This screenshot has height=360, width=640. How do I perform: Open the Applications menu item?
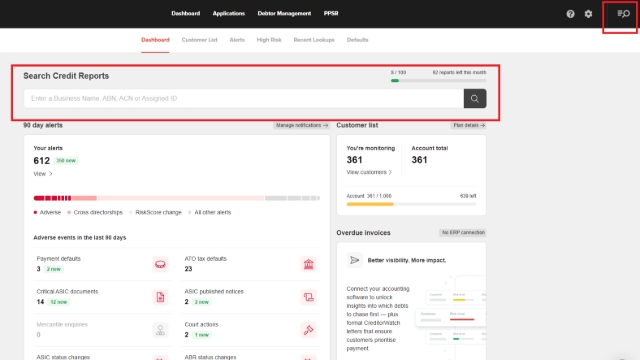pyautogui.click(x=229, y=13)
